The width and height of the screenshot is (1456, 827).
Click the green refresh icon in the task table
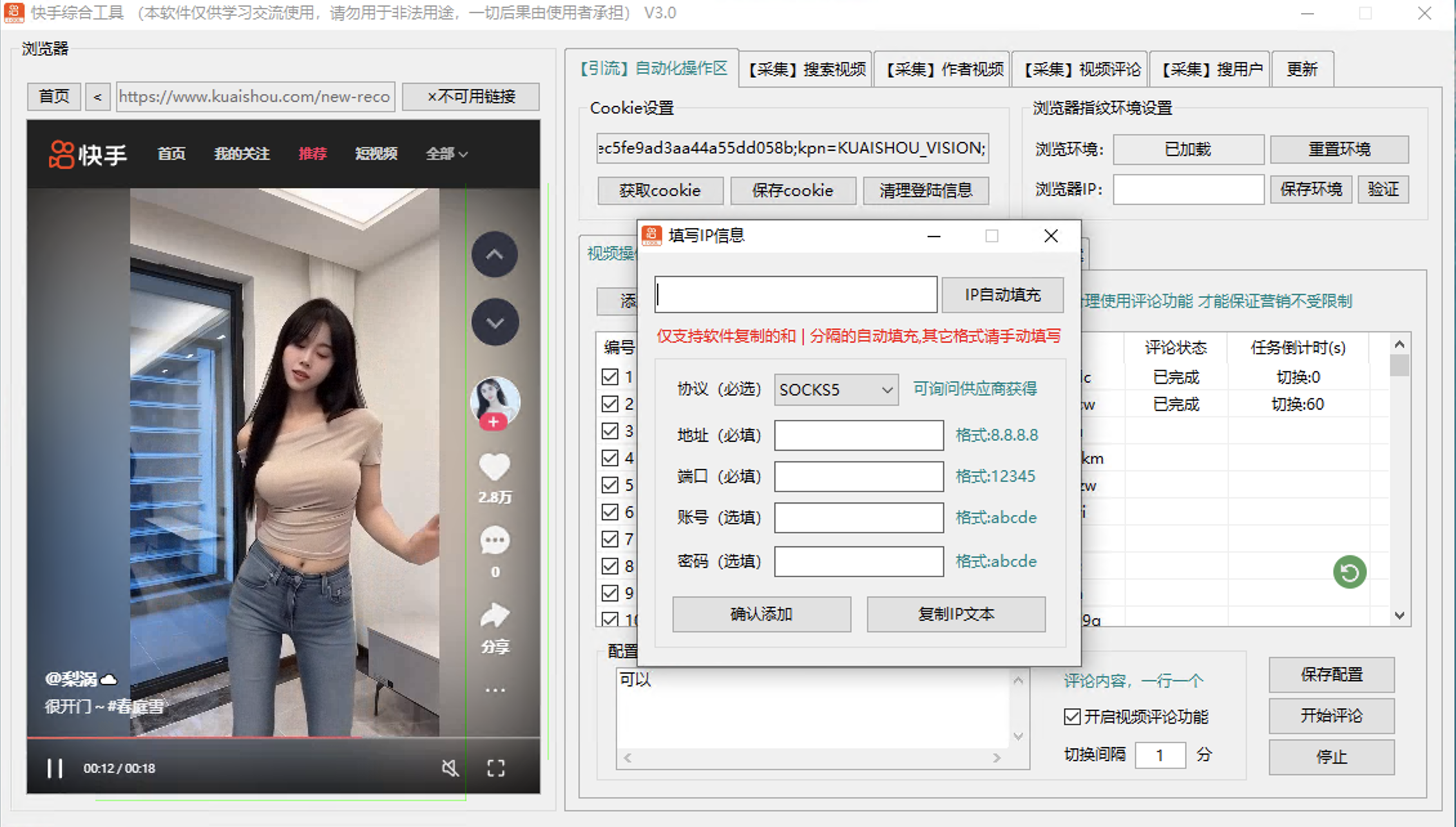coord(1350,572)
